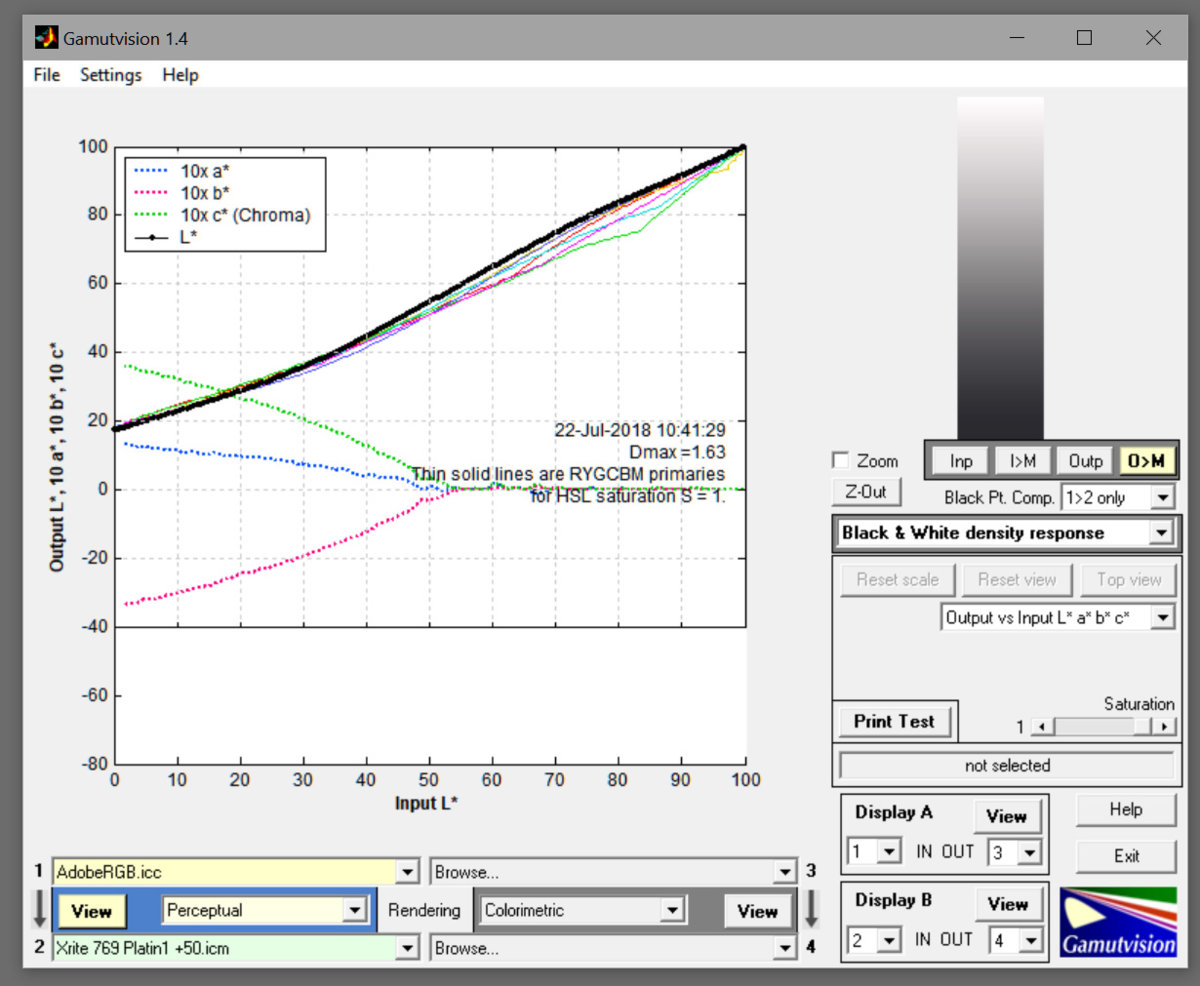Click the Print Test button
Screen dimensions: 1200x986
(x=894, y=721)
